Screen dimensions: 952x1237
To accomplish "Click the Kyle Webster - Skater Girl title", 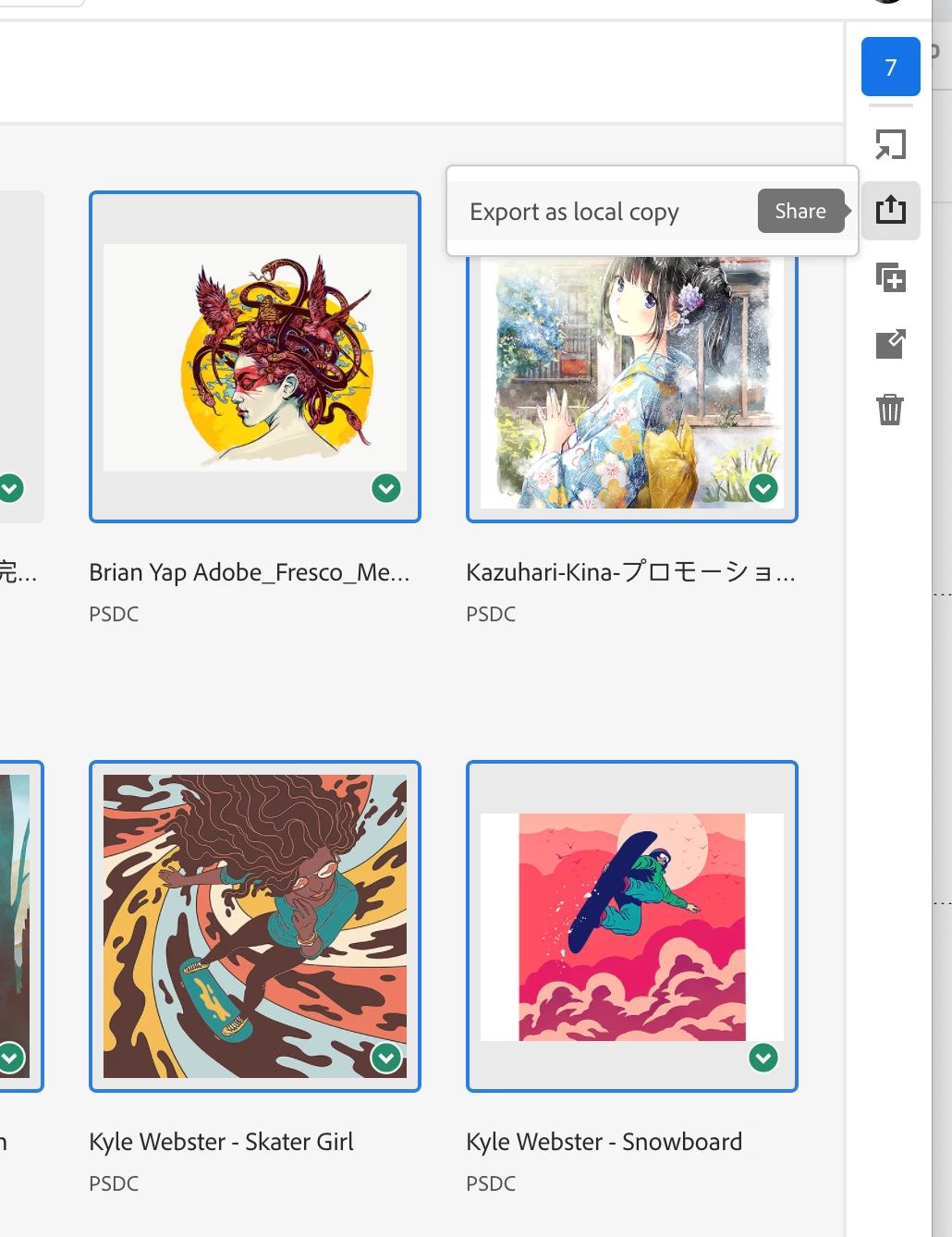I will click(x=222, y=1143).
